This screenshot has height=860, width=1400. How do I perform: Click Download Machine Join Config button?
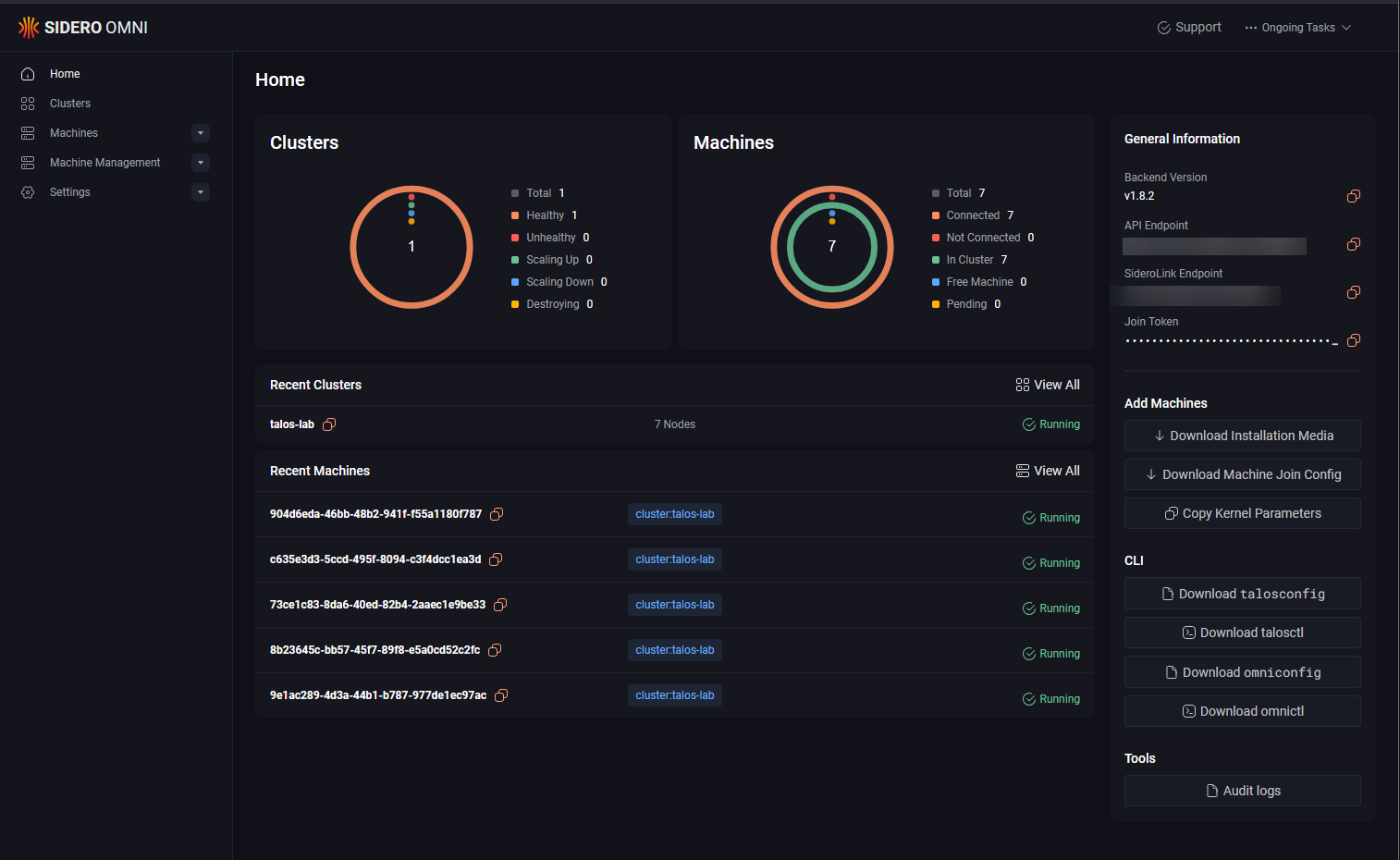[x=1243, y=474]
